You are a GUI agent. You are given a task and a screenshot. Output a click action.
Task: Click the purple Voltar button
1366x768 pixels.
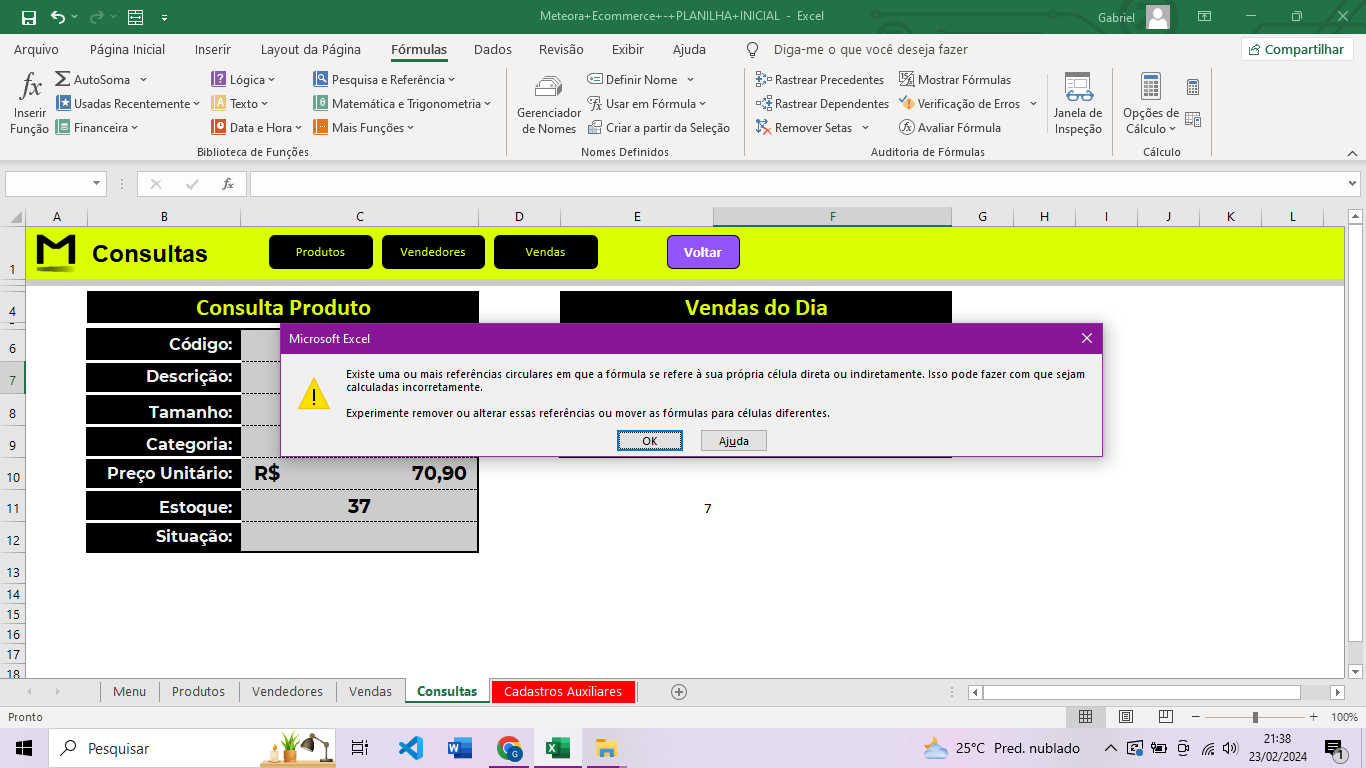pos(703,252)
